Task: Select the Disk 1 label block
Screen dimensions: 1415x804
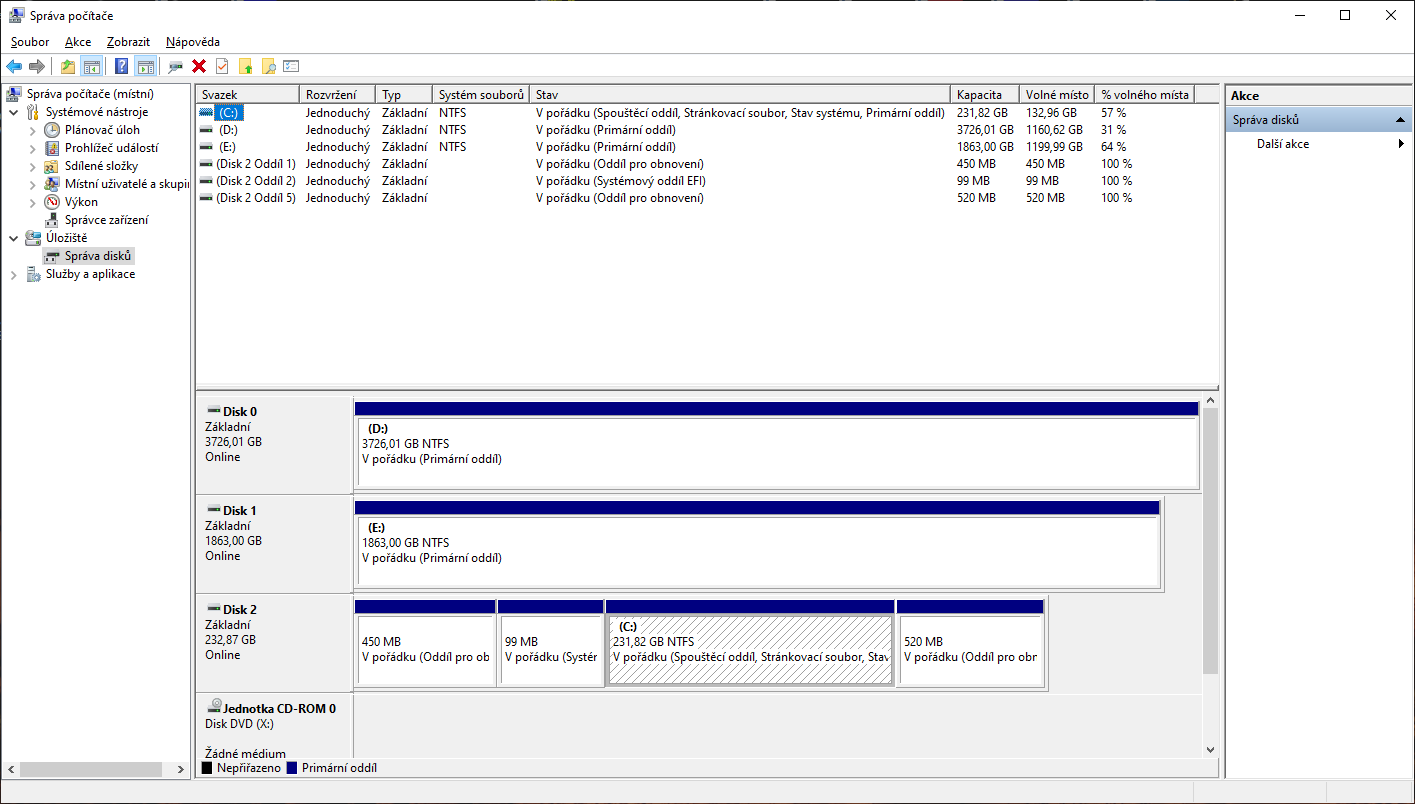Action: [274, 543]
